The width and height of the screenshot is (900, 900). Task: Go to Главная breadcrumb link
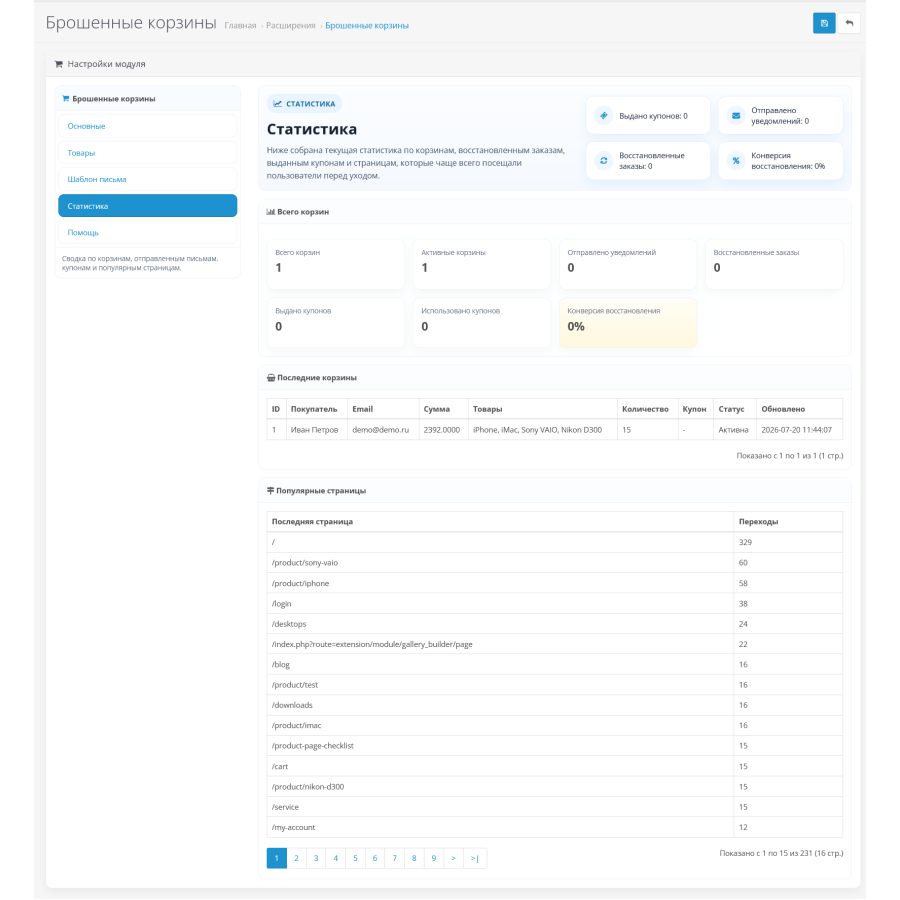pyautogui.click(x=240, y=26)
